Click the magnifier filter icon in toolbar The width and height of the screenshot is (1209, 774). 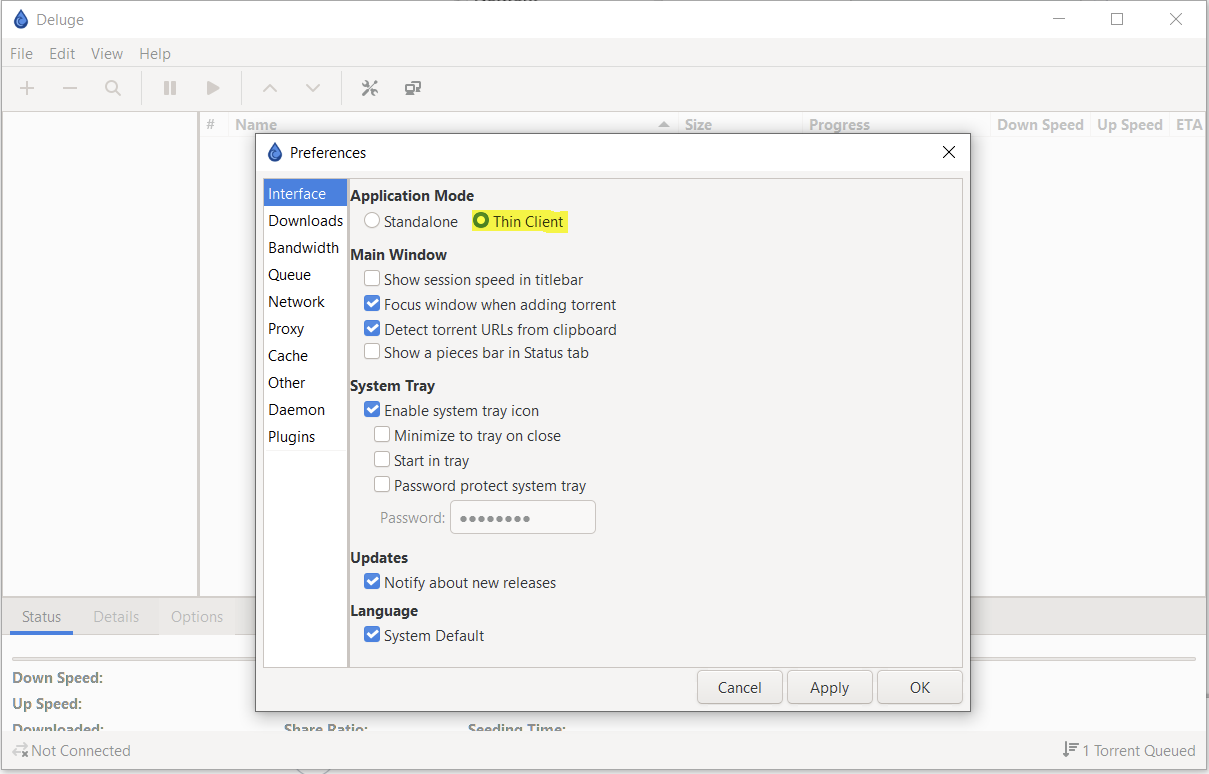click(113, 88)
